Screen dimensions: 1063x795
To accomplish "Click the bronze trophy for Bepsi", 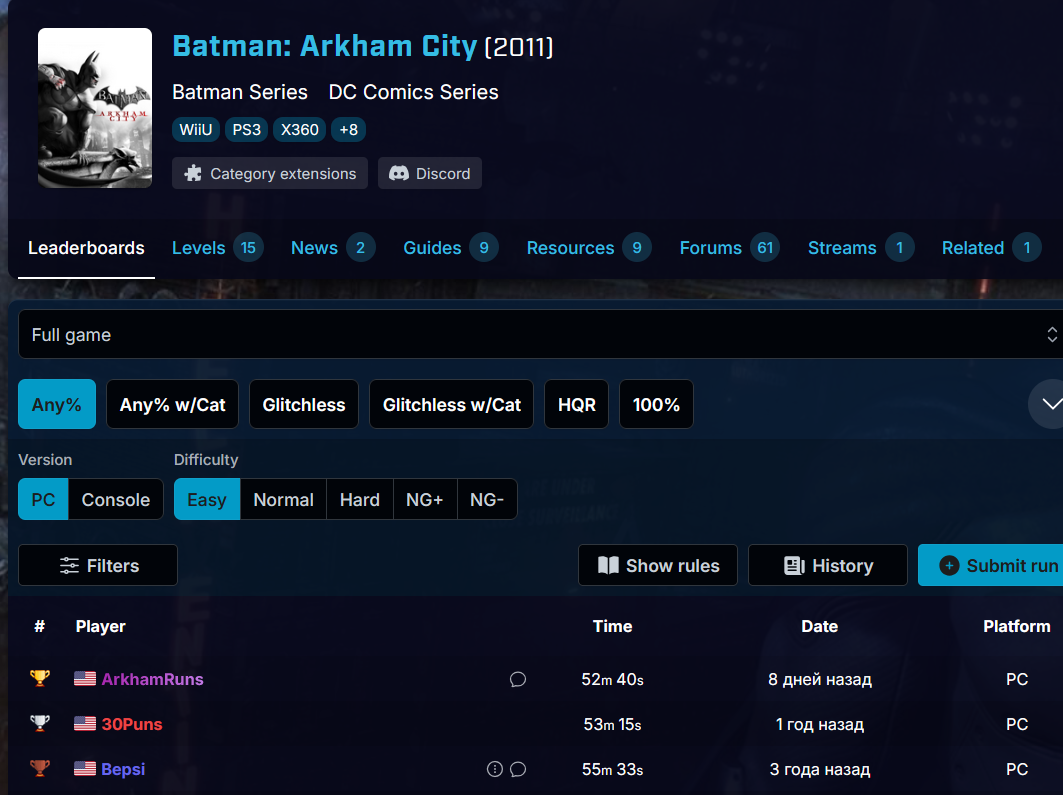I will pyautogui.click(x=40, y=769).
